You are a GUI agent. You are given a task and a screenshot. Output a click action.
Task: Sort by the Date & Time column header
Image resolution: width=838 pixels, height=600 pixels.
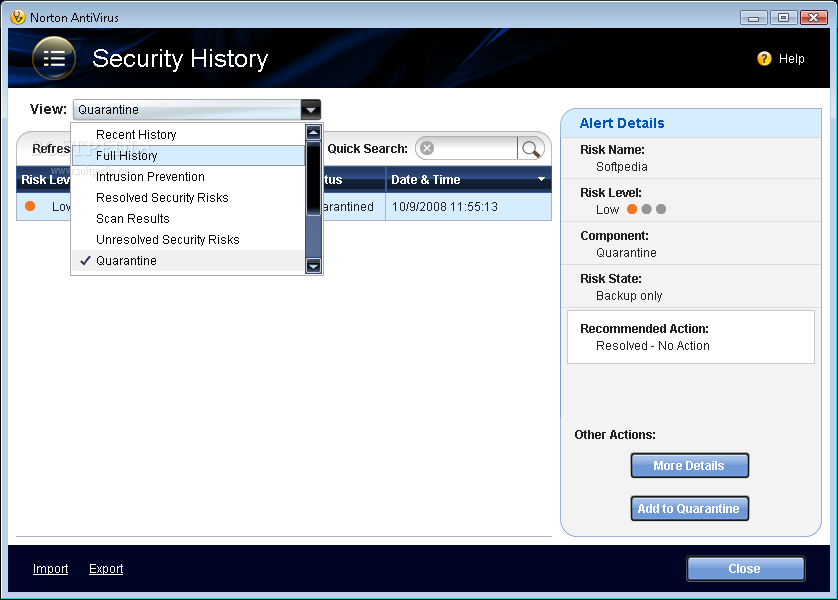pos(468,180)
